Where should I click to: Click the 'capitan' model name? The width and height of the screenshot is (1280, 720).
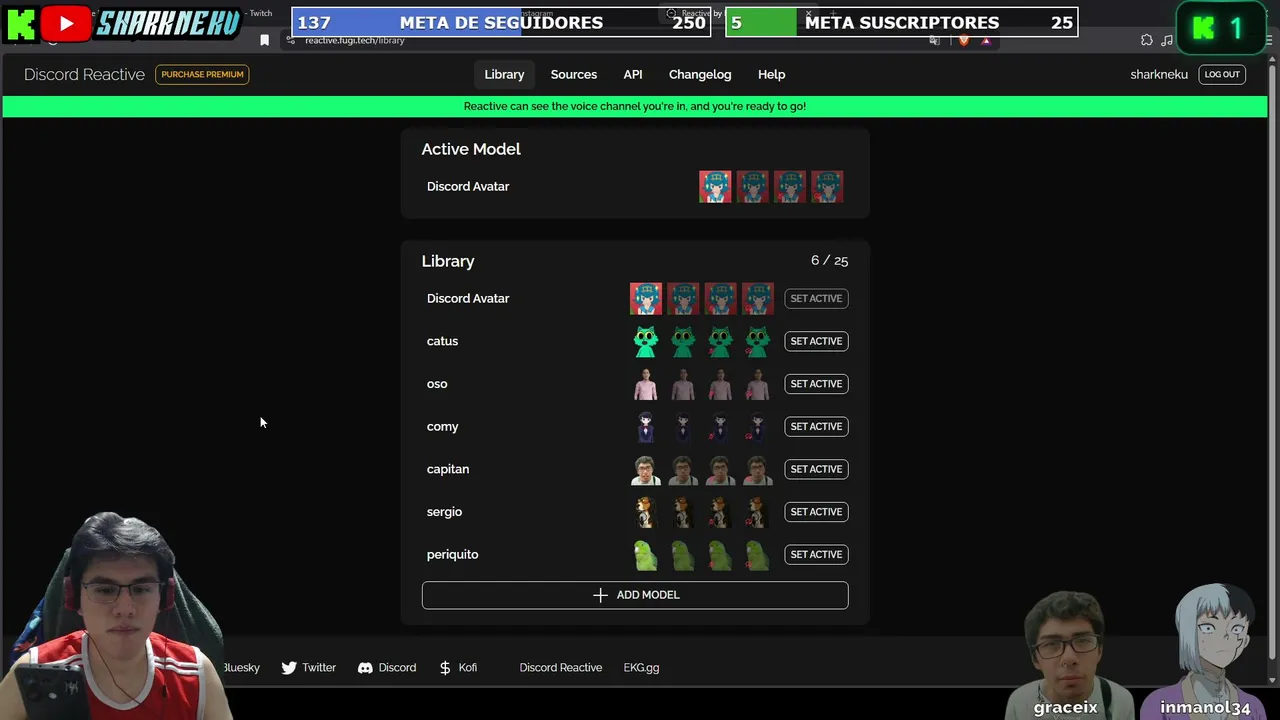[448, 469]
